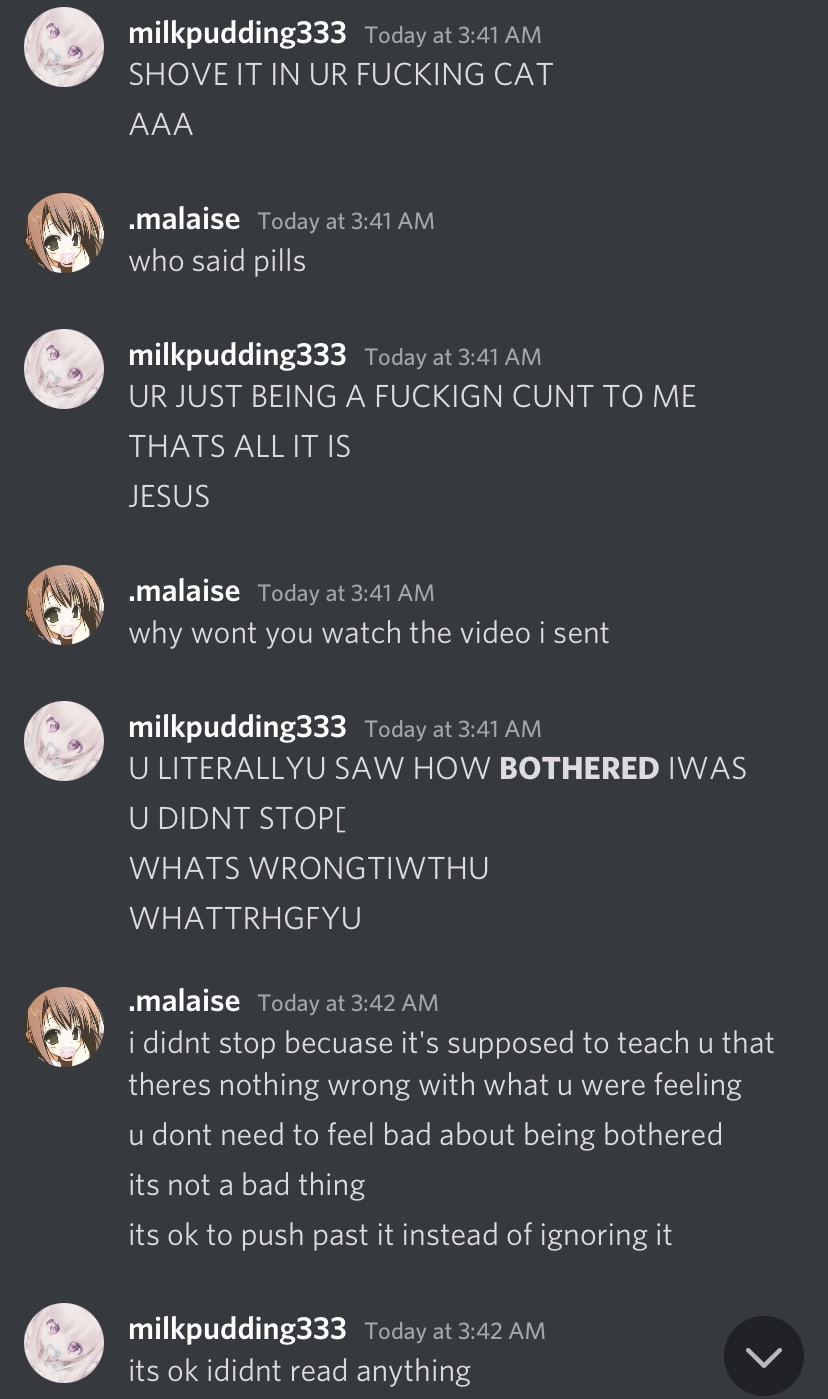
Task: Tap the "JESUS" message line
Action: (169, 497)
